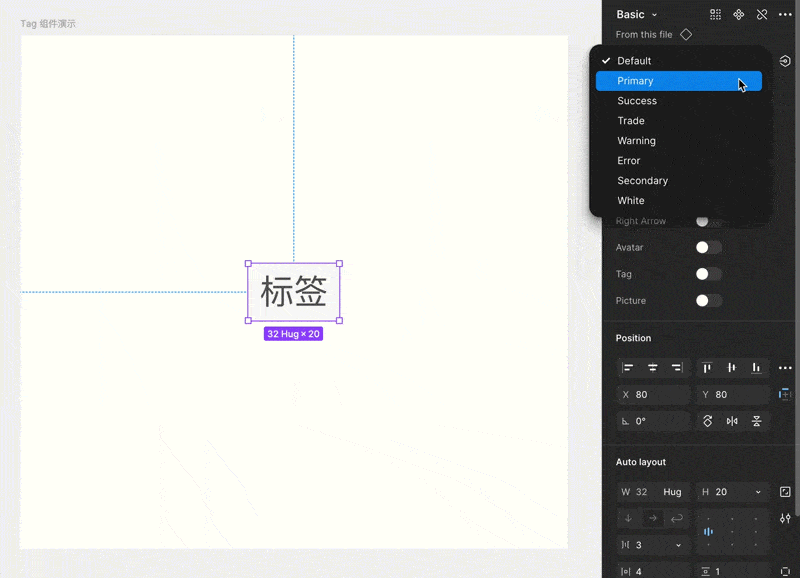Click vertical padding field showing 1
The width and height of the screenshot is (800, 578).
[733, 571]
